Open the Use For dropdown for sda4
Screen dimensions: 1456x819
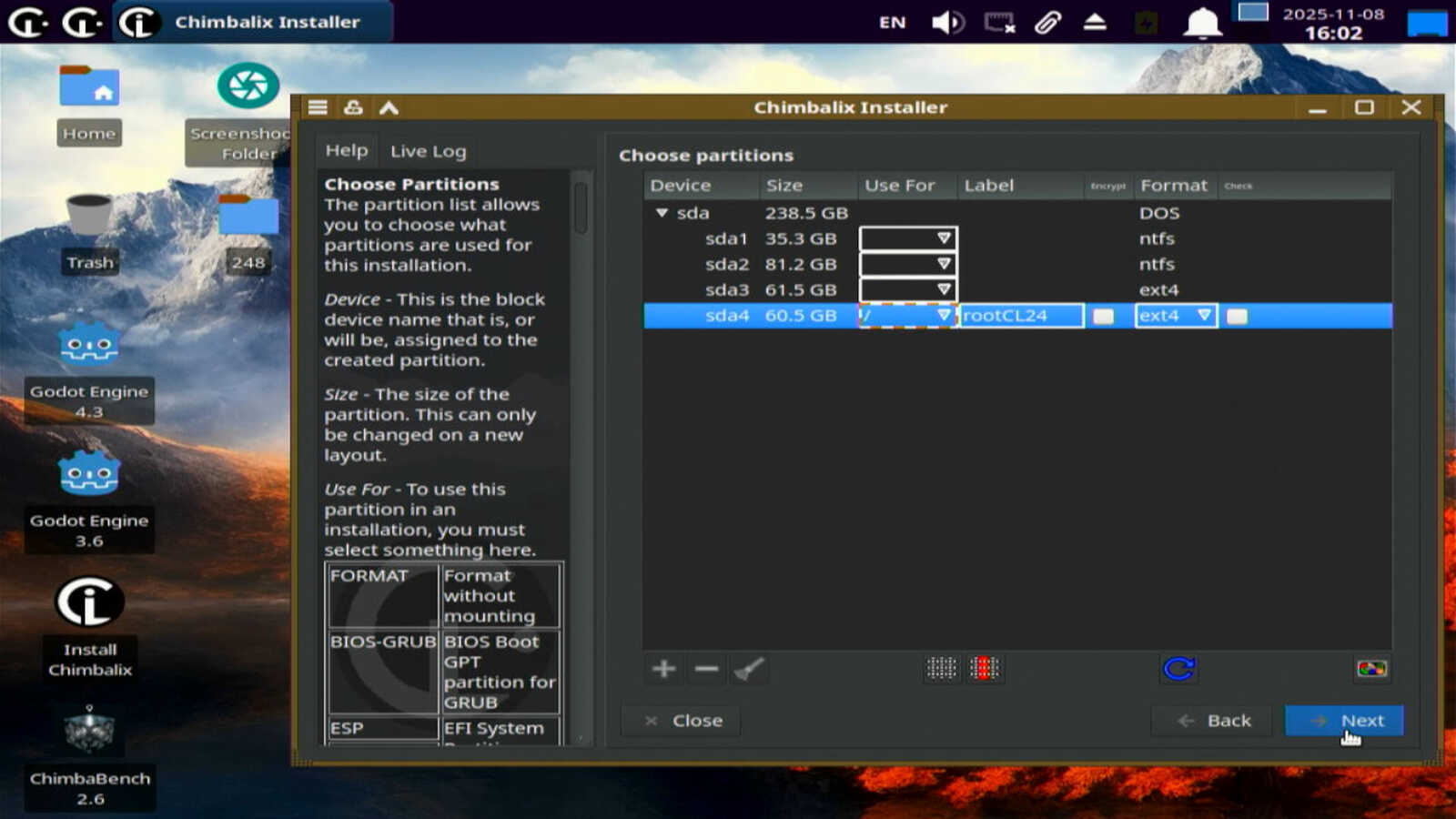(x=907, y=316)
